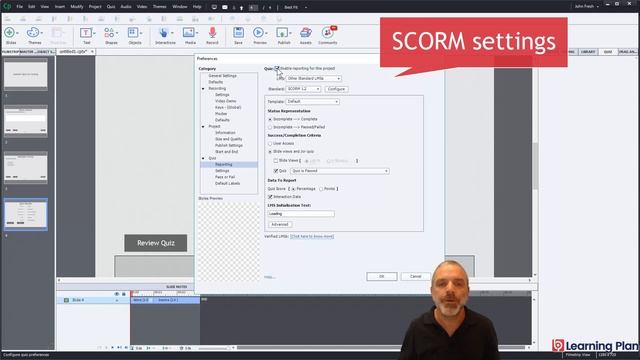640x360 pixels.
Task: Click the Advanced button
Action: tap(280, 224)
